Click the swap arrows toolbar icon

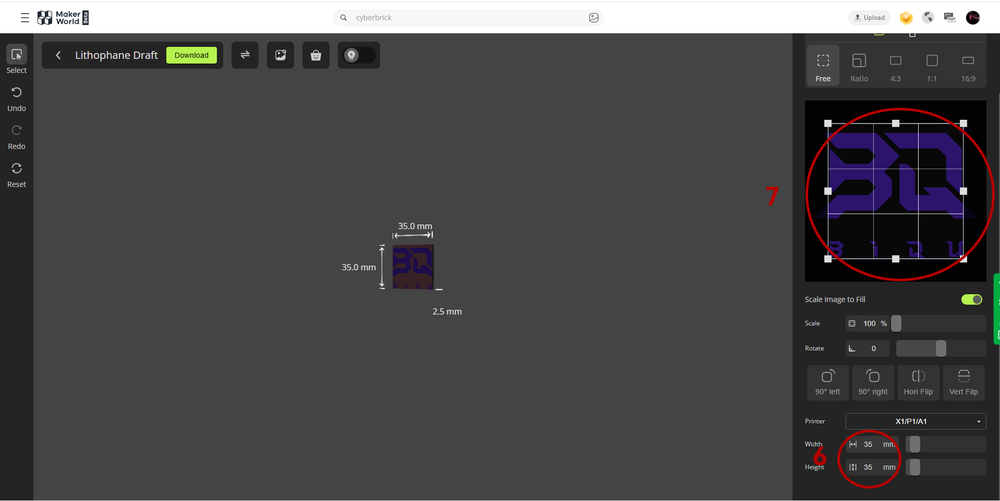[245, 55]
